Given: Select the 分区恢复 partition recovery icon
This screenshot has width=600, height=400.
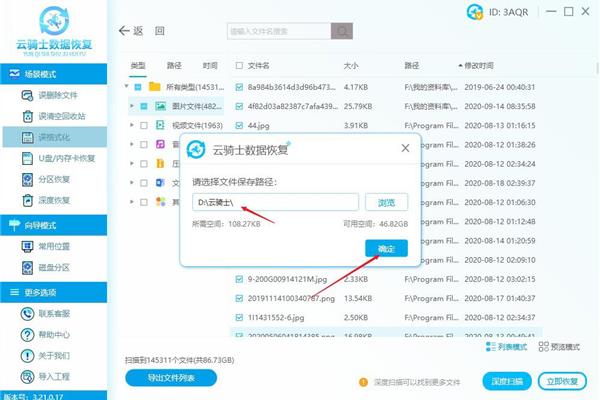Looking at the screenshot, I should point(28,179).
